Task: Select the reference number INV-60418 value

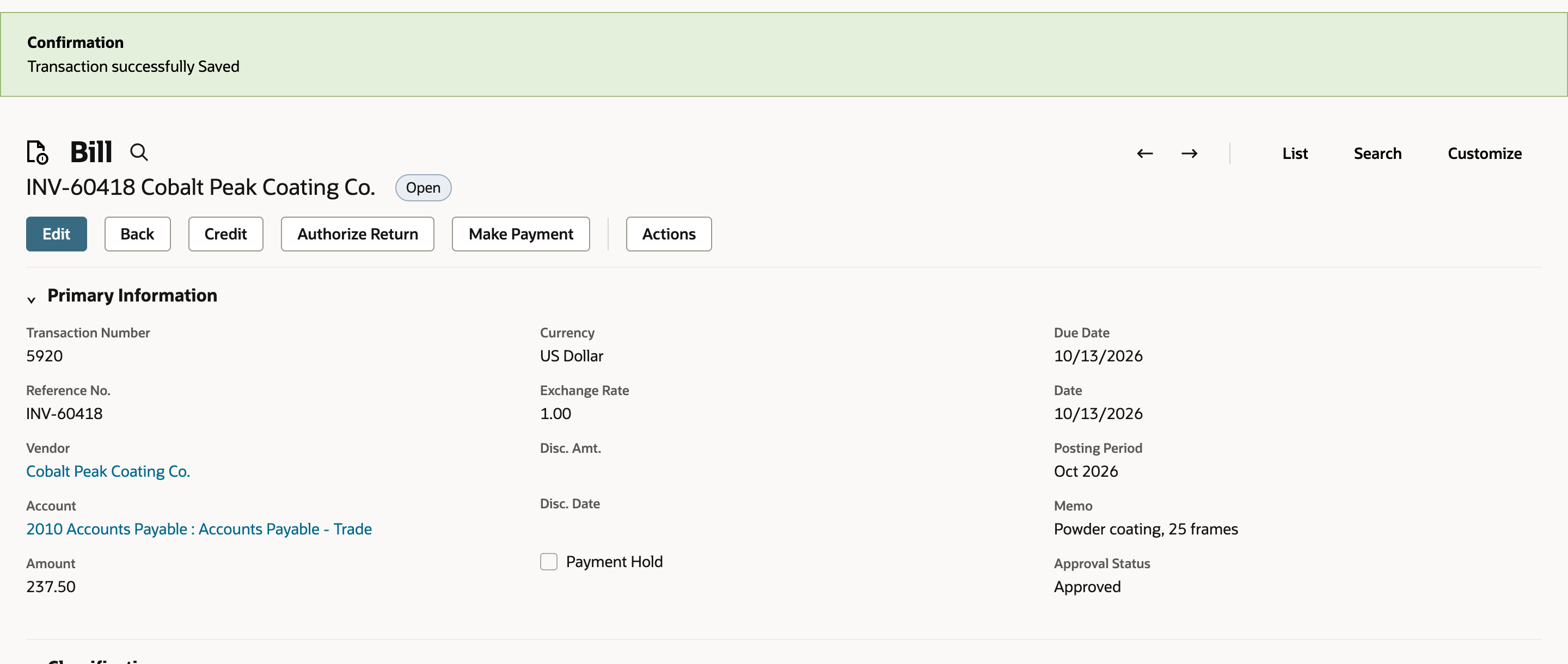Action: 64,413
